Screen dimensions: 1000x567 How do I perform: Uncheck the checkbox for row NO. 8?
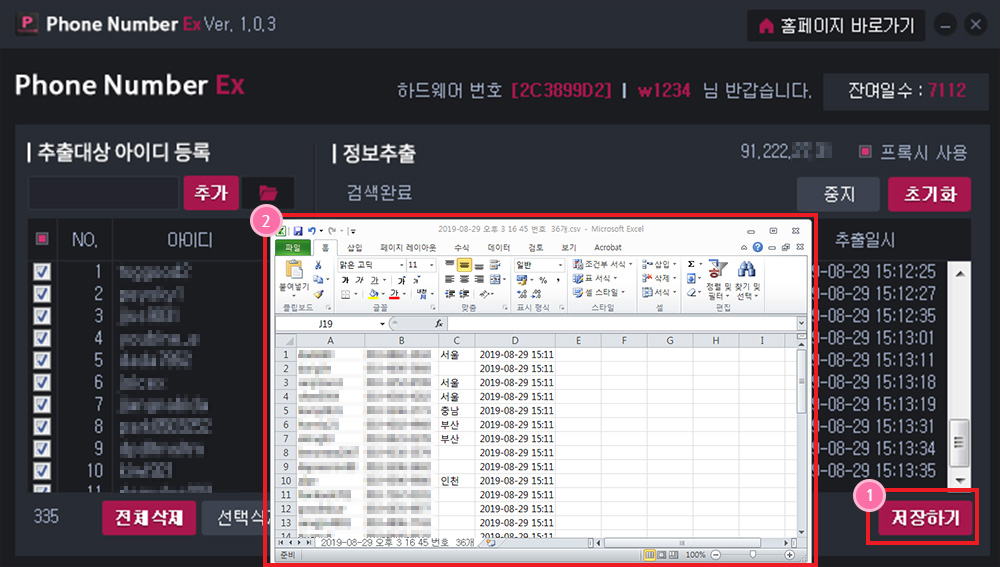coord(42,426)
